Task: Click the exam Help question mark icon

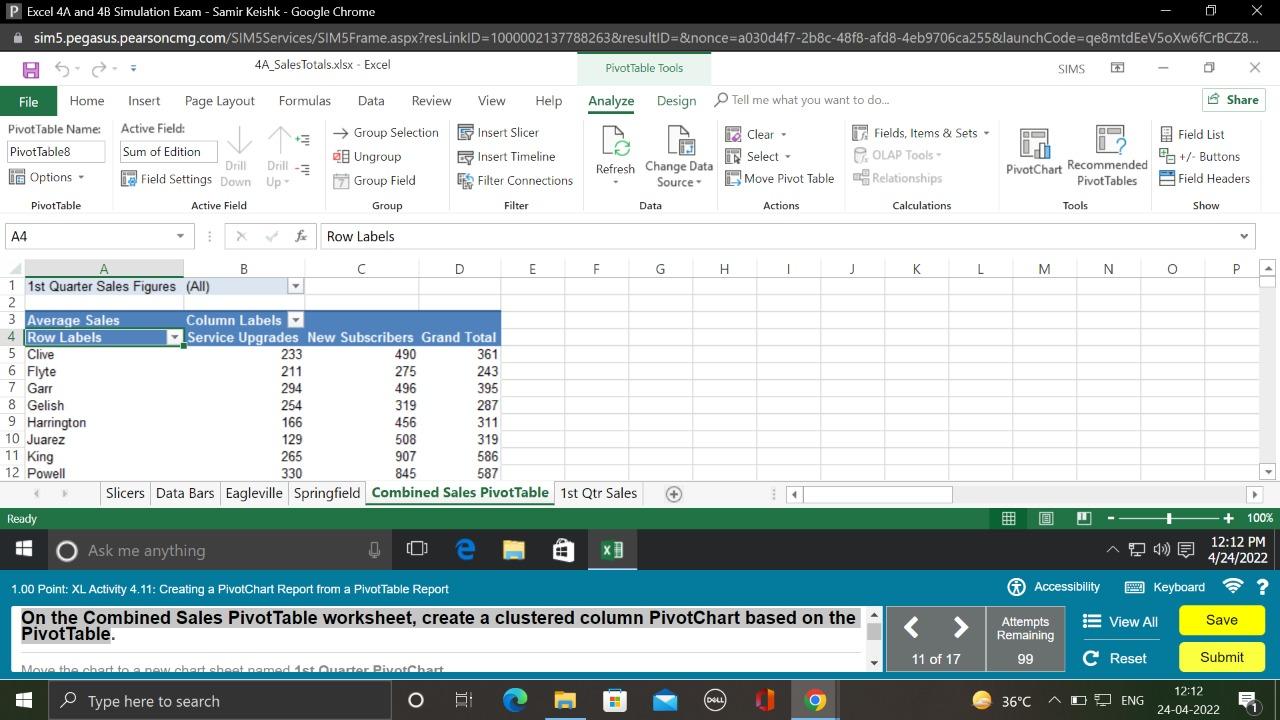Action: coord(1262,587)
